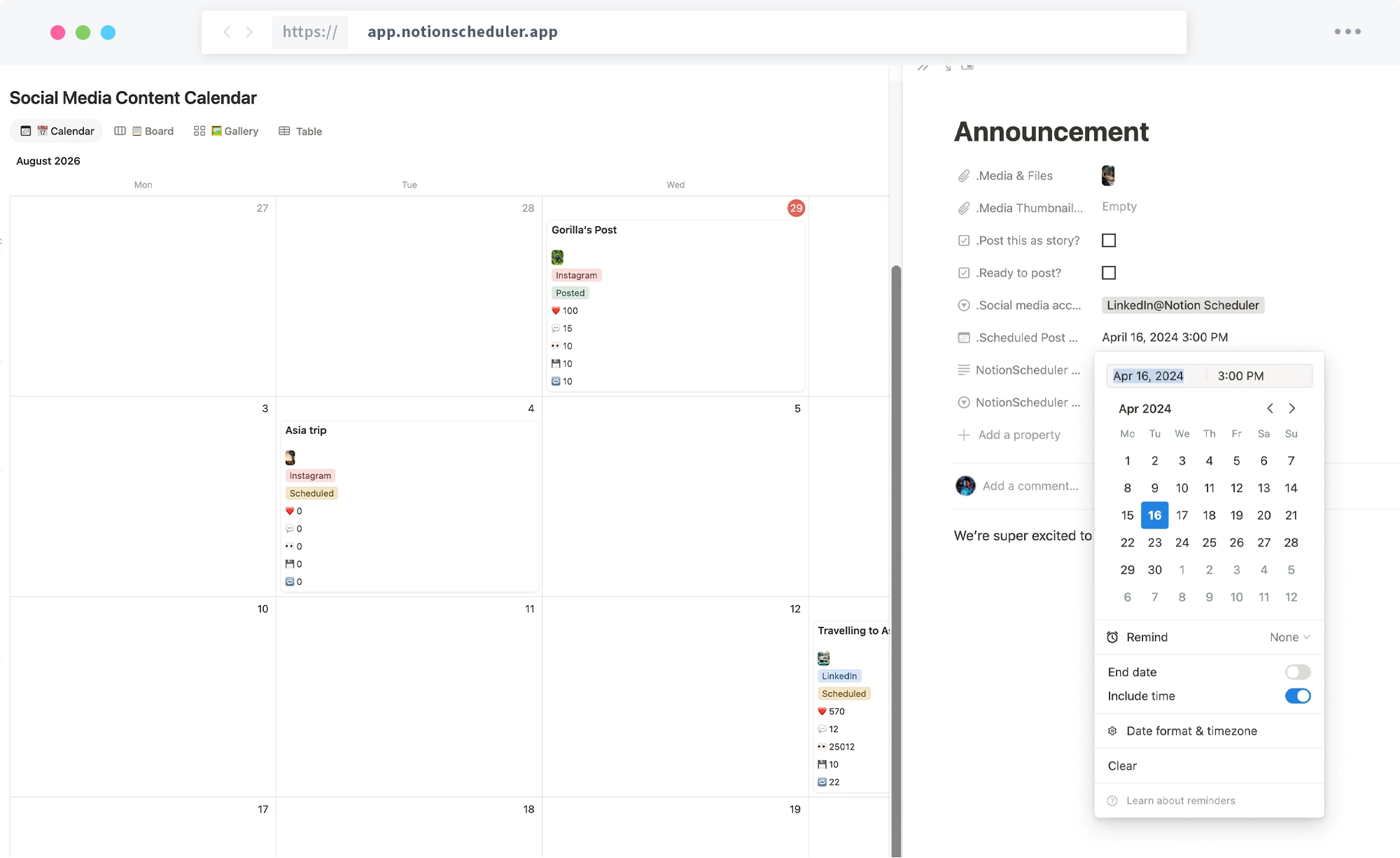Click Scheduled tag on Asia trip
The height and width of the screenshot is (858, 1400).
311,493
